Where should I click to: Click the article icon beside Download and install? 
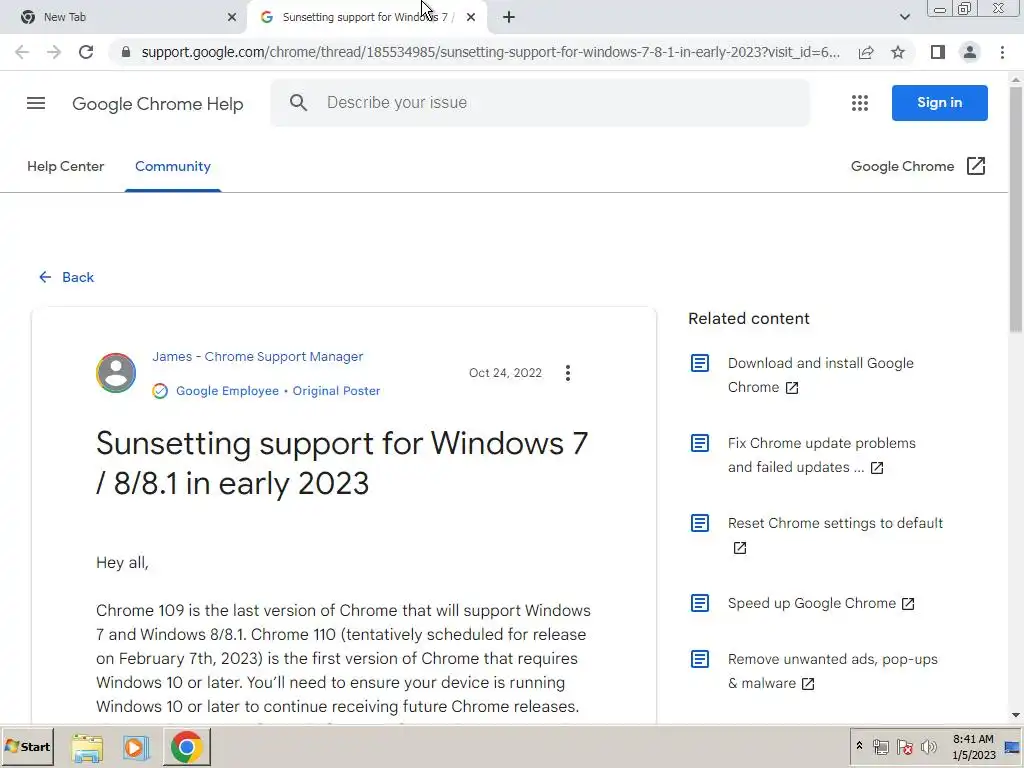(699, 363)
